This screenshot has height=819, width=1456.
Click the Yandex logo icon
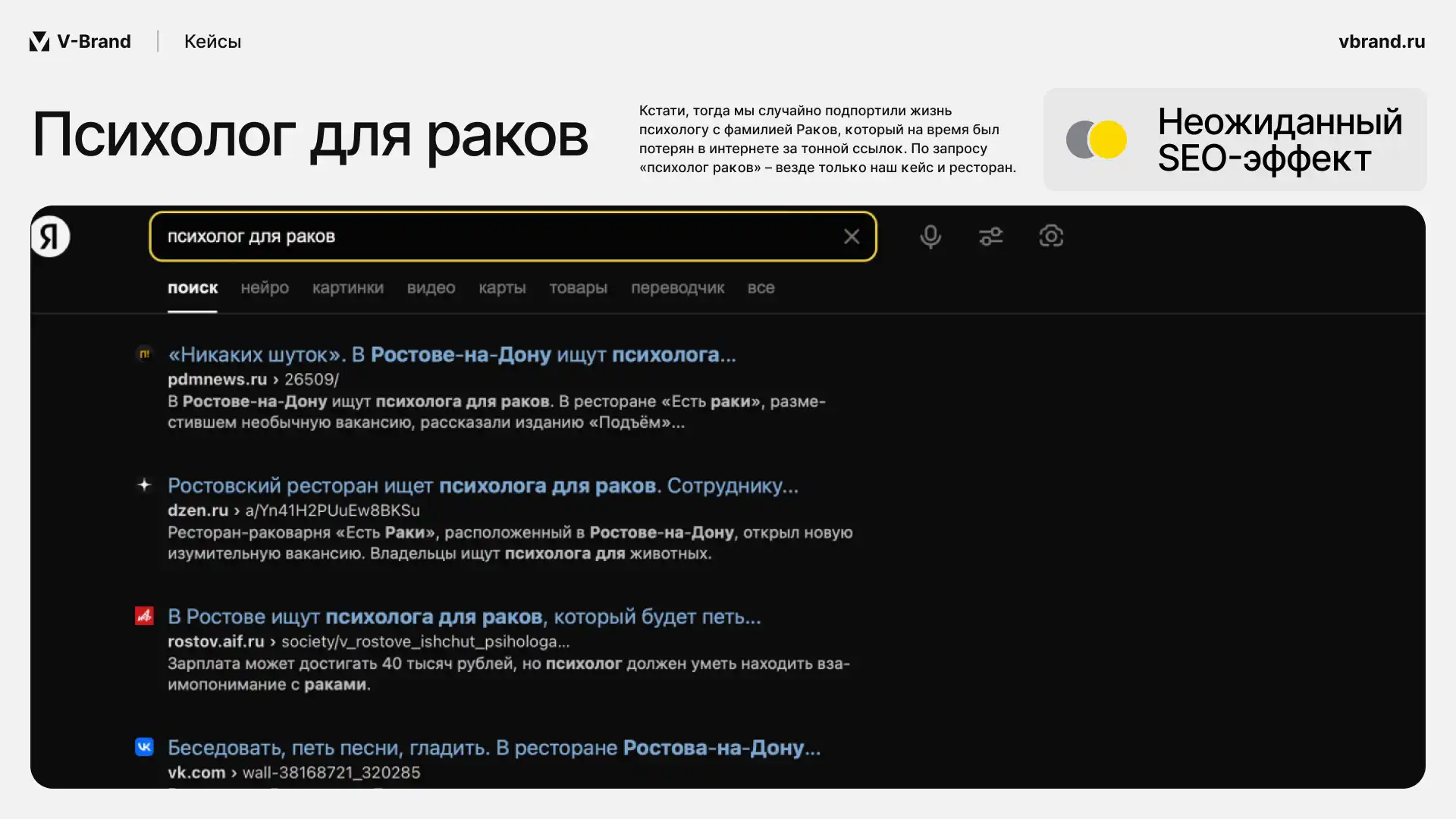point(50,236)
